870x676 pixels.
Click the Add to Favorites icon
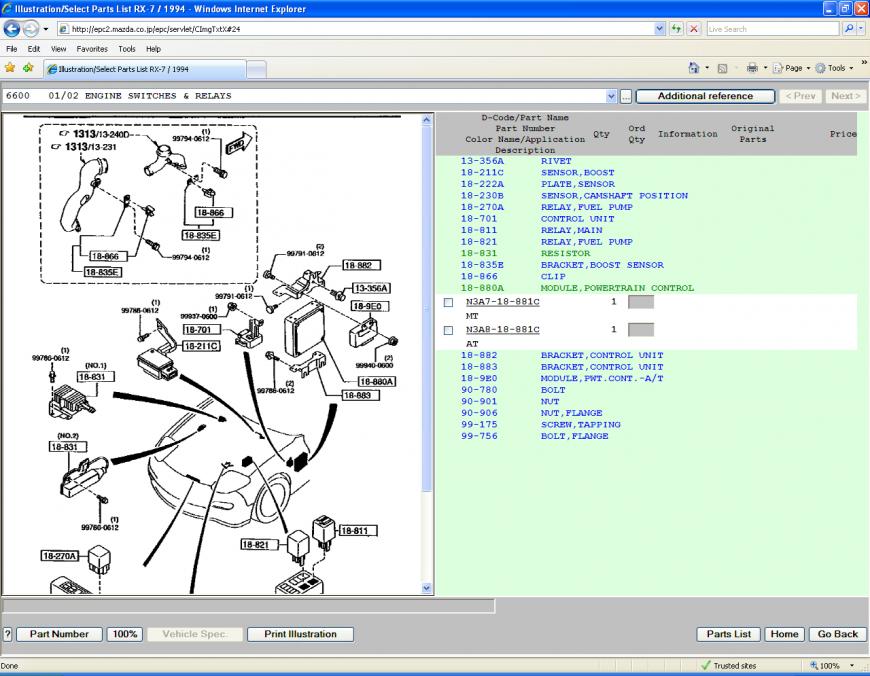(28, 68)
